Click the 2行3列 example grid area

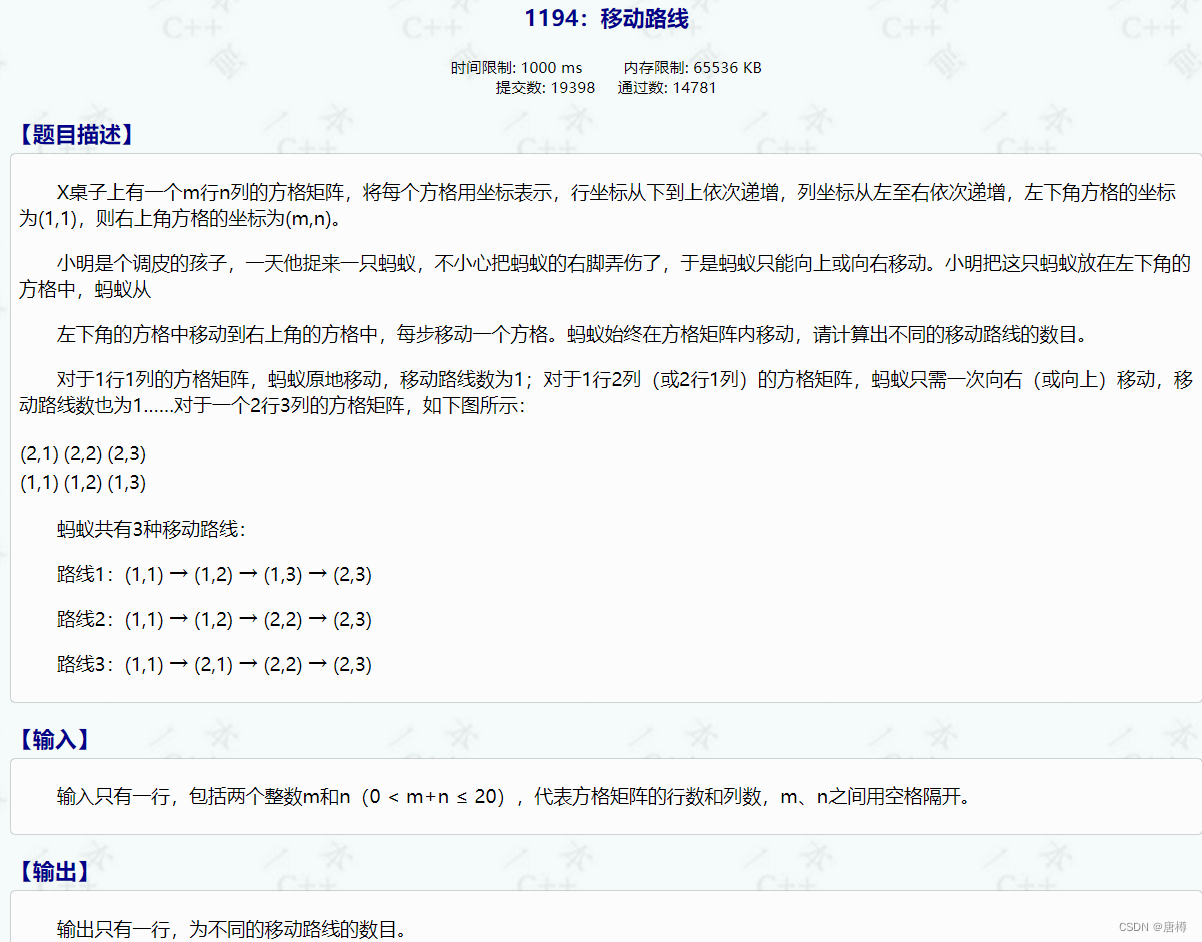[83, 466]
